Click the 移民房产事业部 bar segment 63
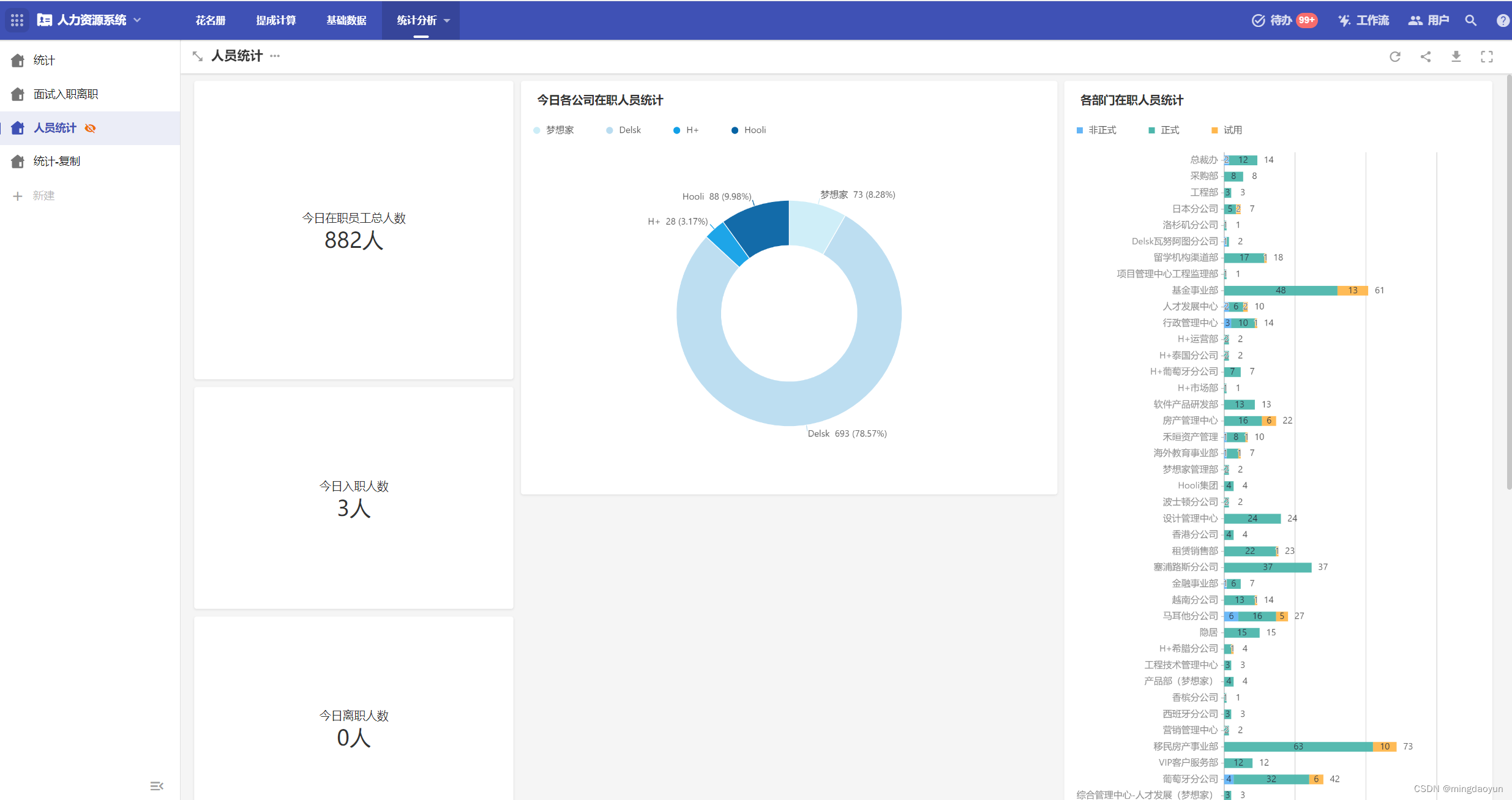 tap(1298, 746)
